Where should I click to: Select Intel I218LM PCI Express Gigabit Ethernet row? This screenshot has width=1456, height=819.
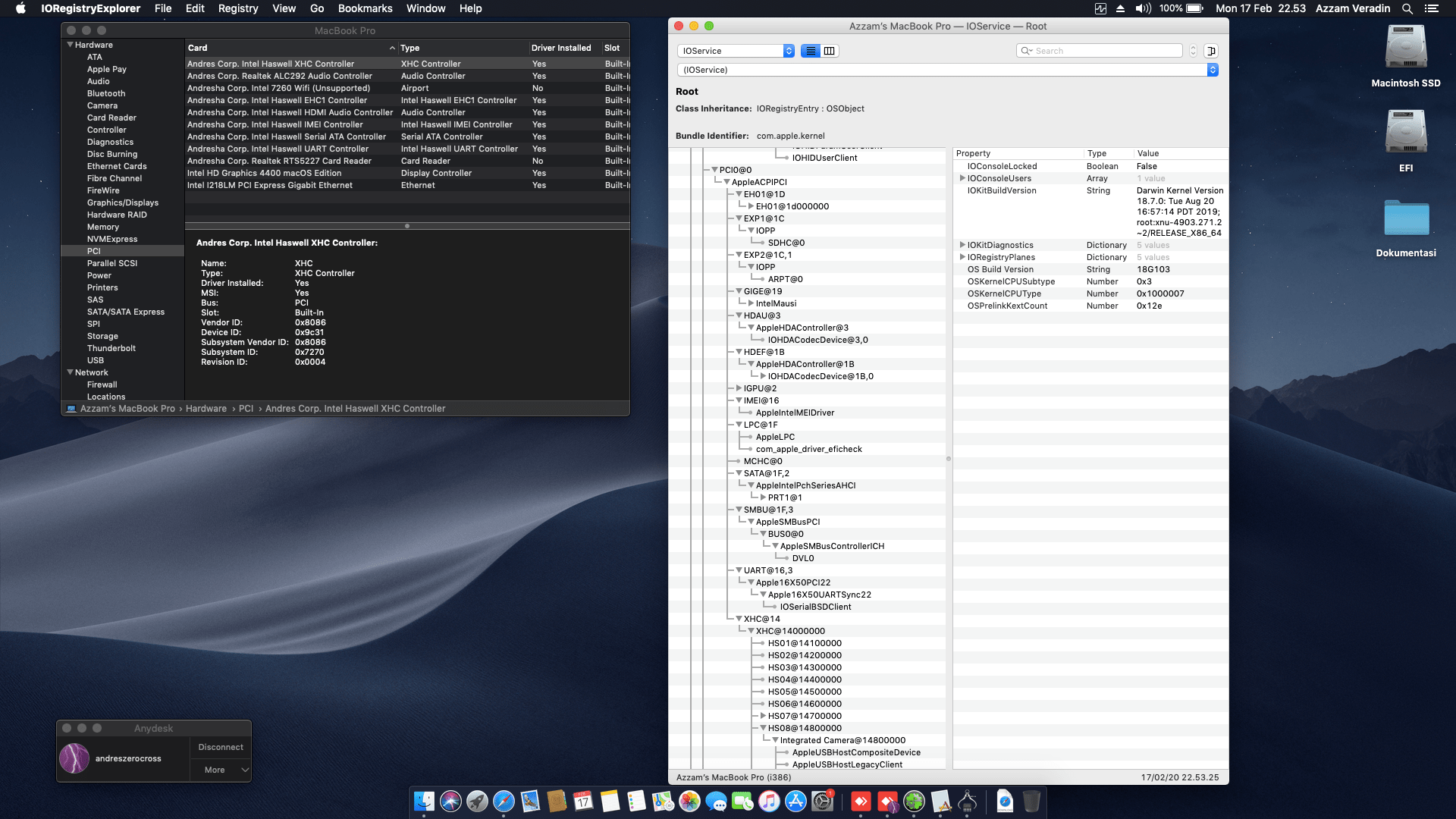[x=407, y=185]
